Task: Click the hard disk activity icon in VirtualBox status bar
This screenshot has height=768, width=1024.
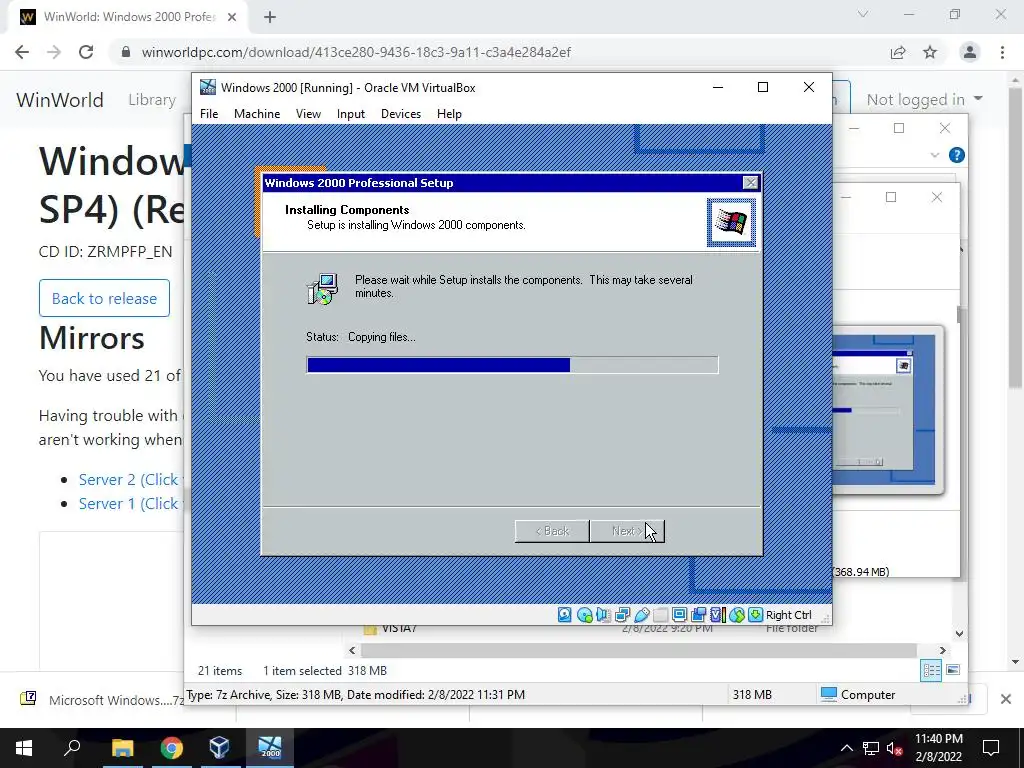Action: pyautogui.click(x=565, y=615)
